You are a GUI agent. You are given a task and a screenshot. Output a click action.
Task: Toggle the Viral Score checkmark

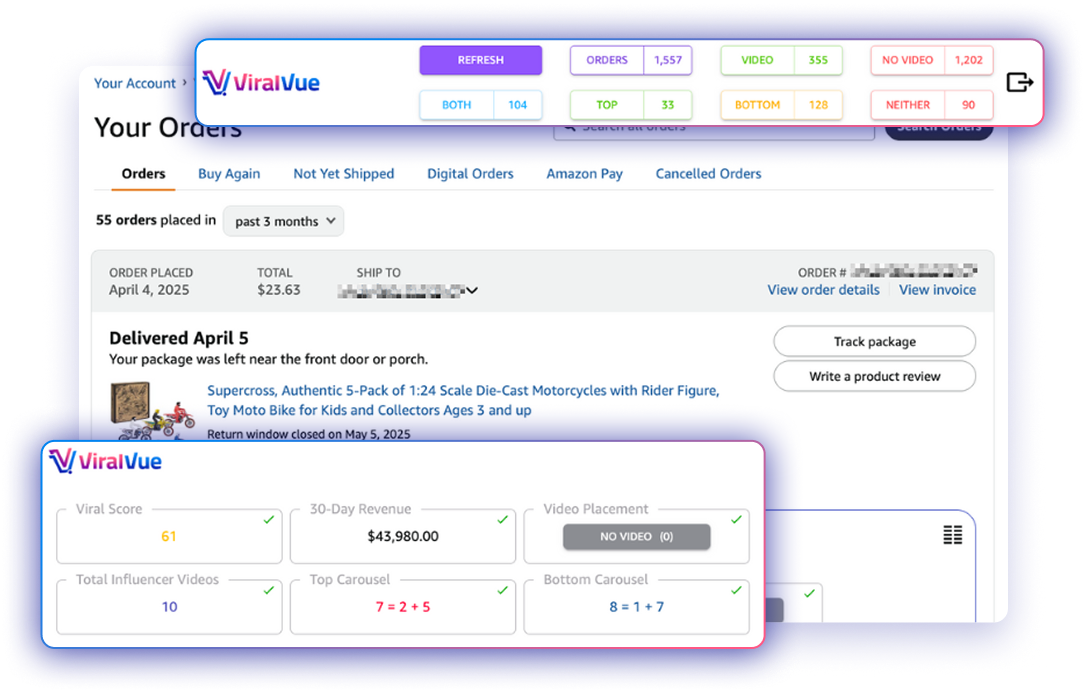(x=269, y=520)
